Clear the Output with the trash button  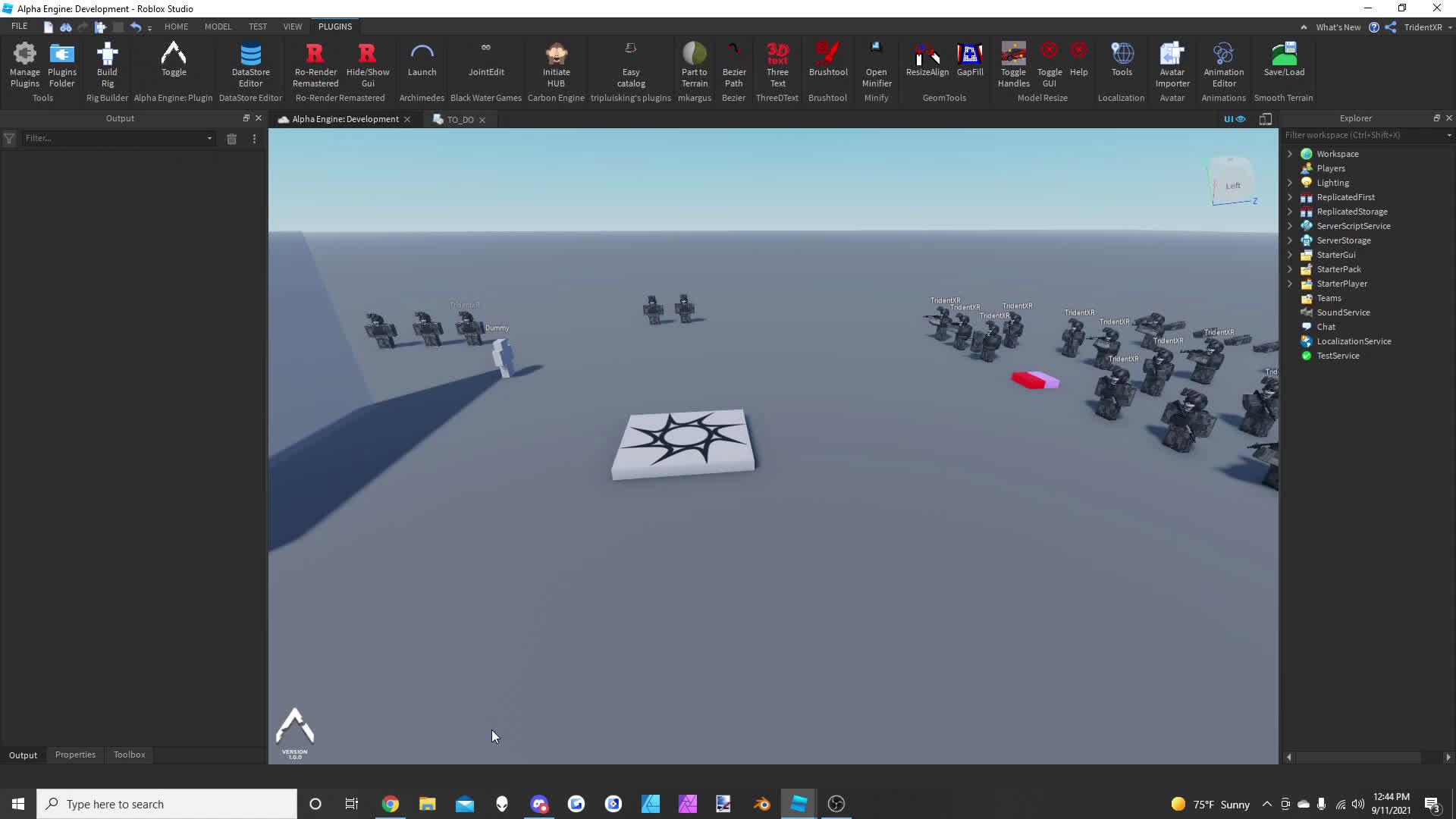click(x=232, y=139)
